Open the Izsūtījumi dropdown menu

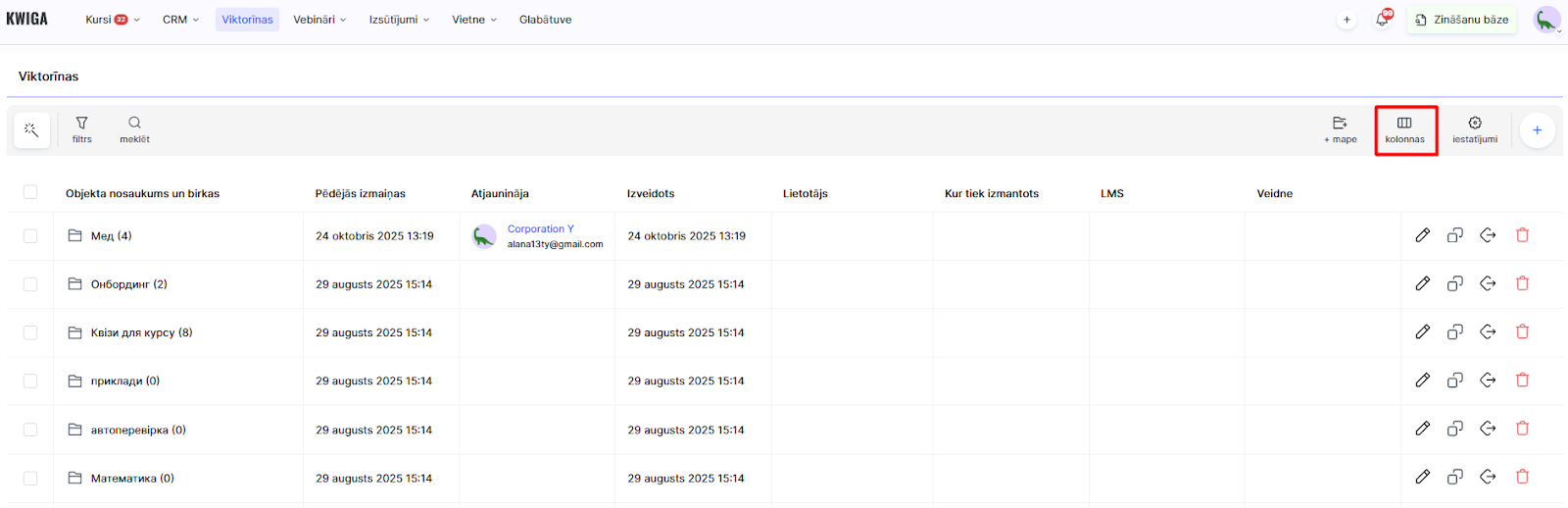399,20
